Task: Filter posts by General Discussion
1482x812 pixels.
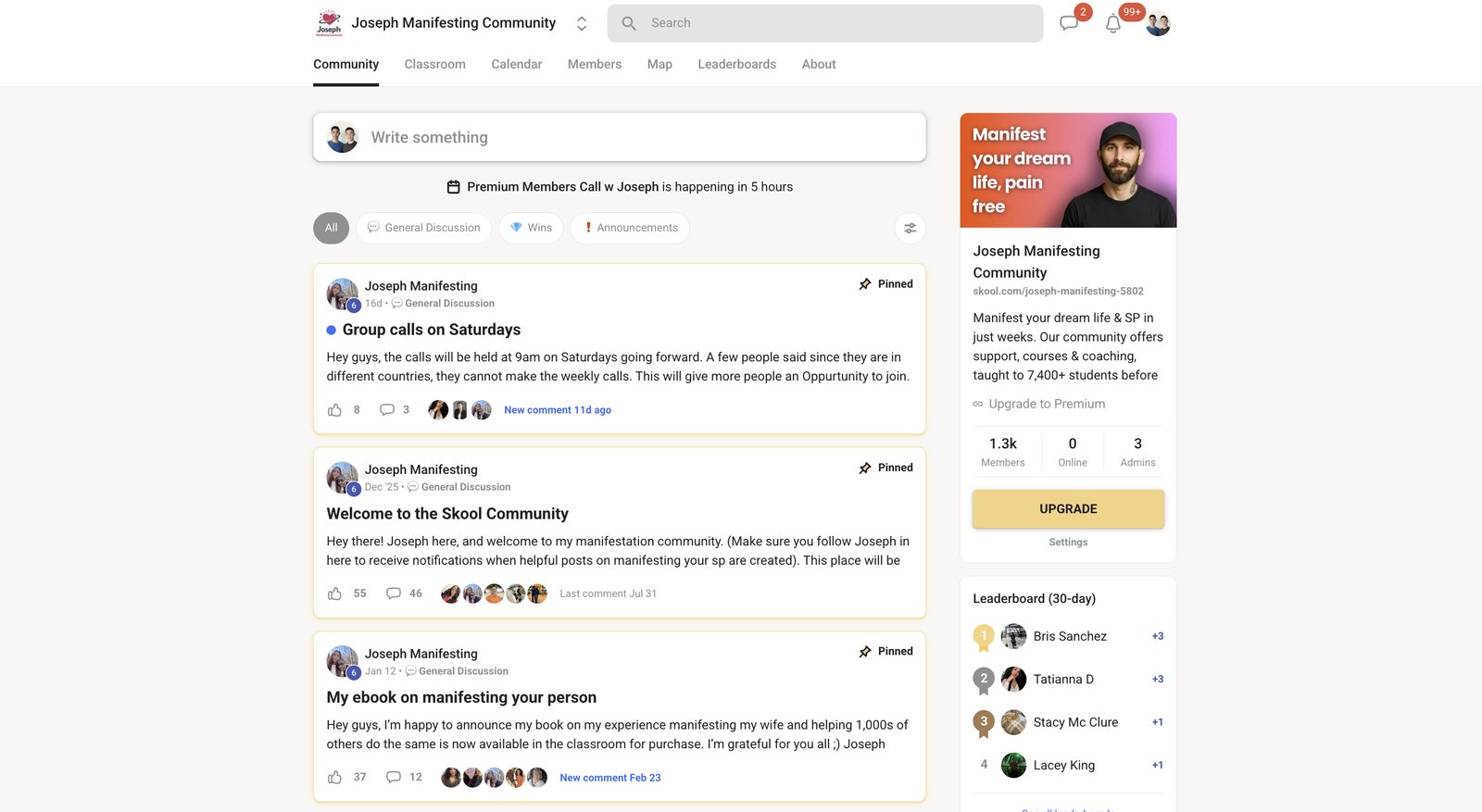Action: (424, 228)
